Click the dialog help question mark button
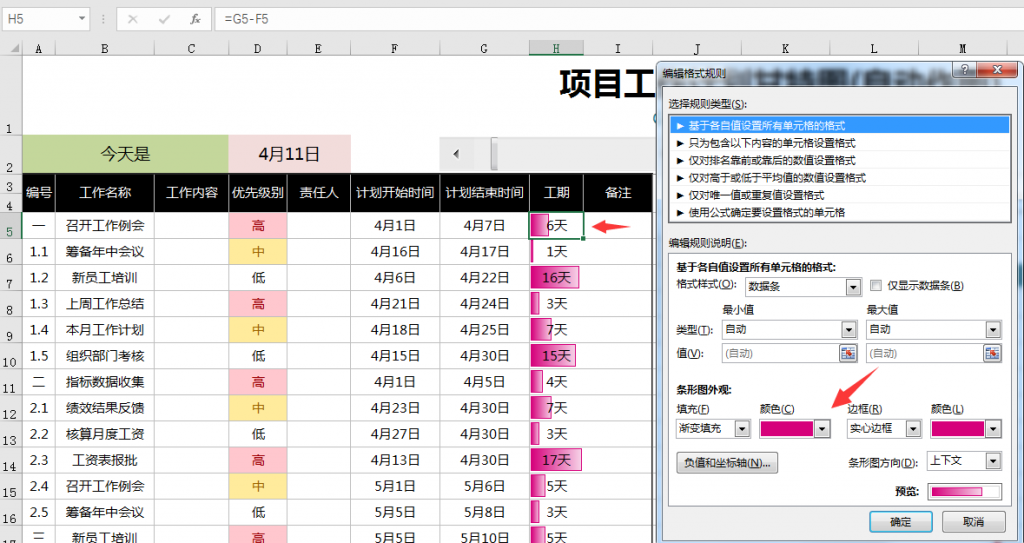This screenshot has height=543, width=1024. (x=965, y=69)
